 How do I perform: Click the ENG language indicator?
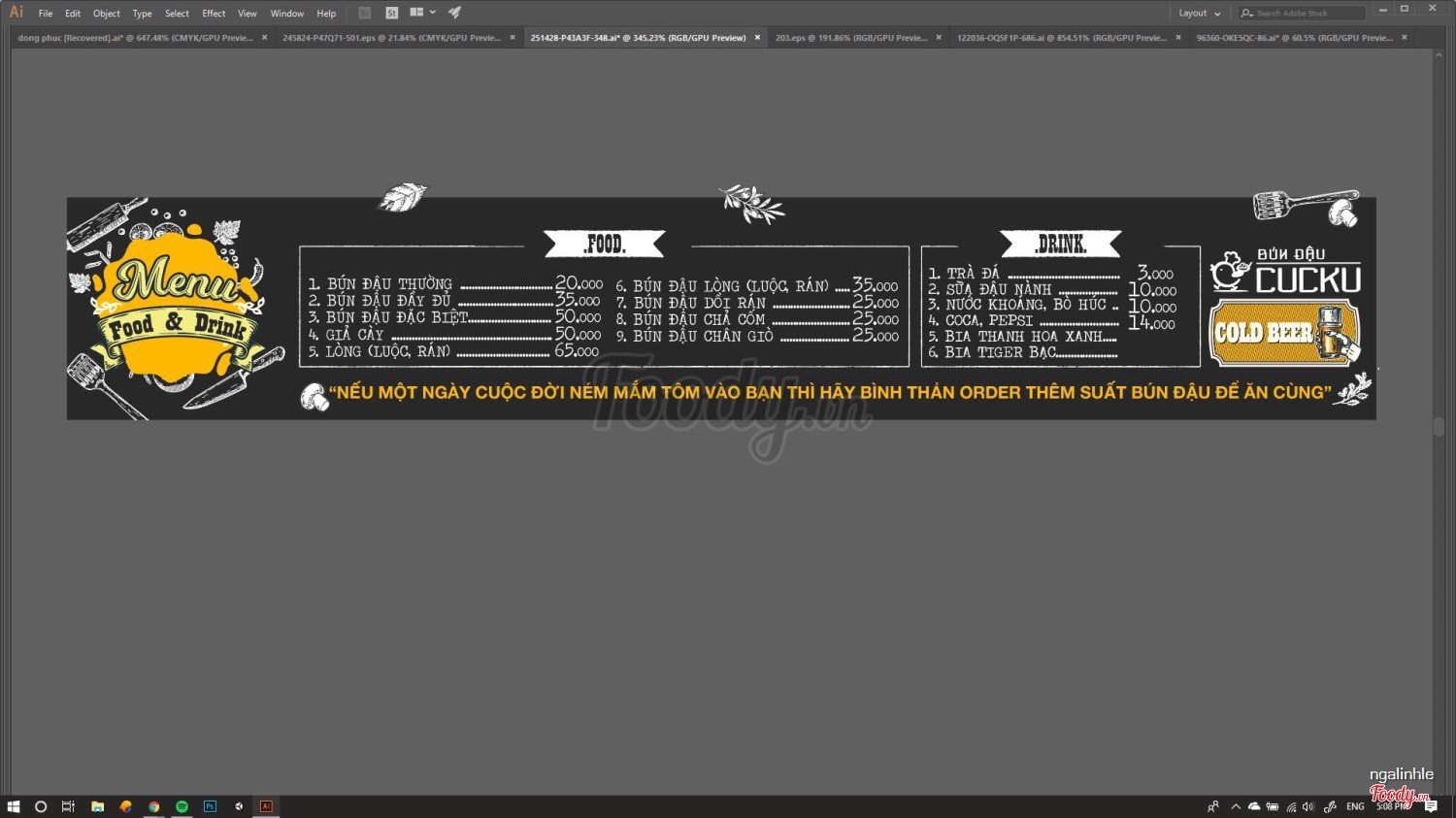tap(1355, 806)
